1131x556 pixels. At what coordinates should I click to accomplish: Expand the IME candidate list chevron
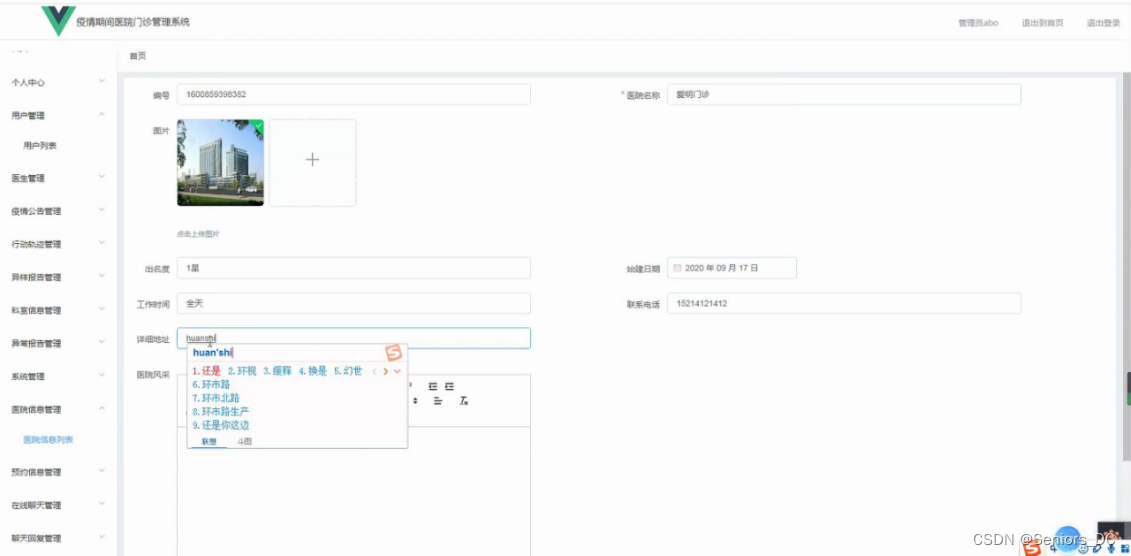point(397,371)
